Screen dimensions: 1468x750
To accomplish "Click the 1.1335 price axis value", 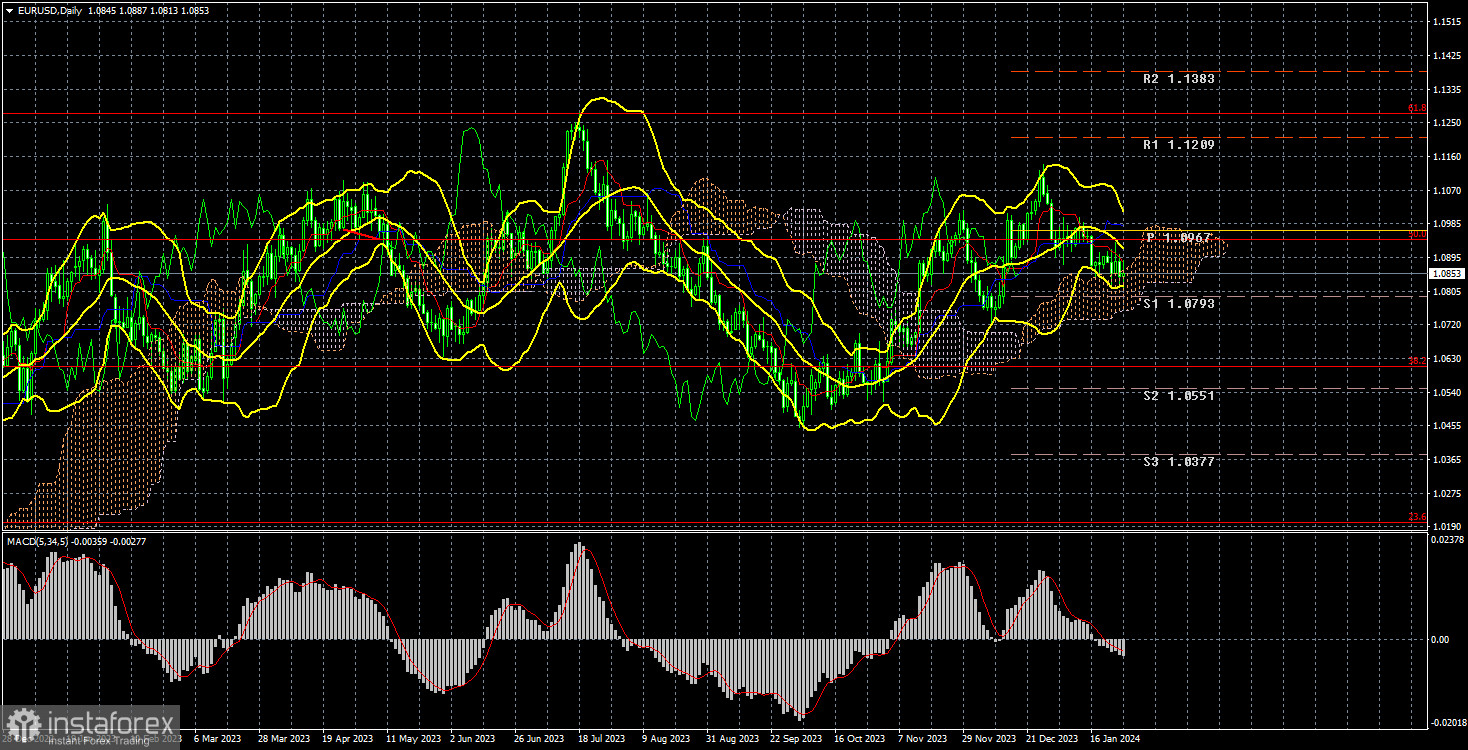I will pos(1447,89).
